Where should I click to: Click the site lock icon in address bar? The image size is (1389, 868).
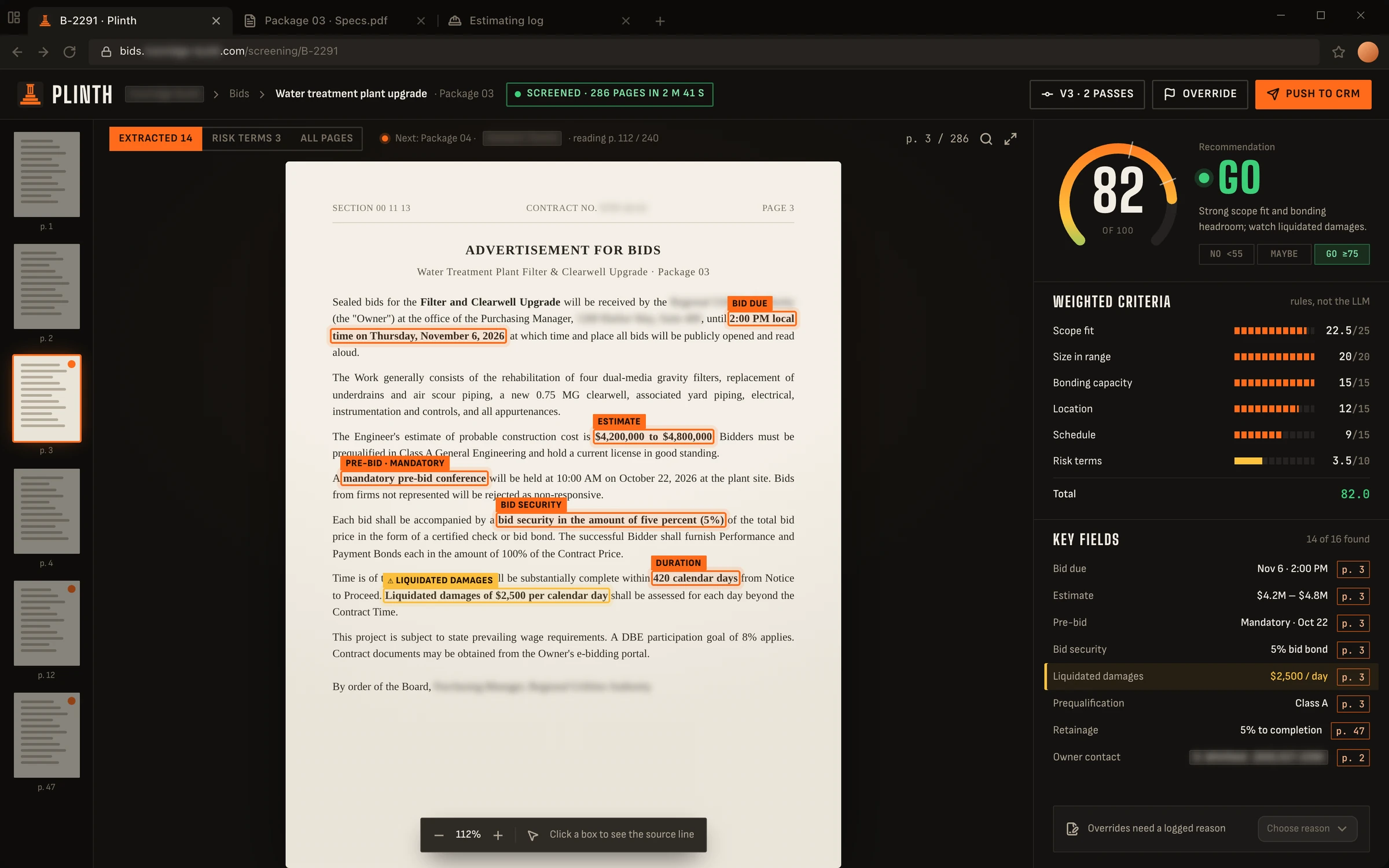pyautogui.click(x=106, y=52)
